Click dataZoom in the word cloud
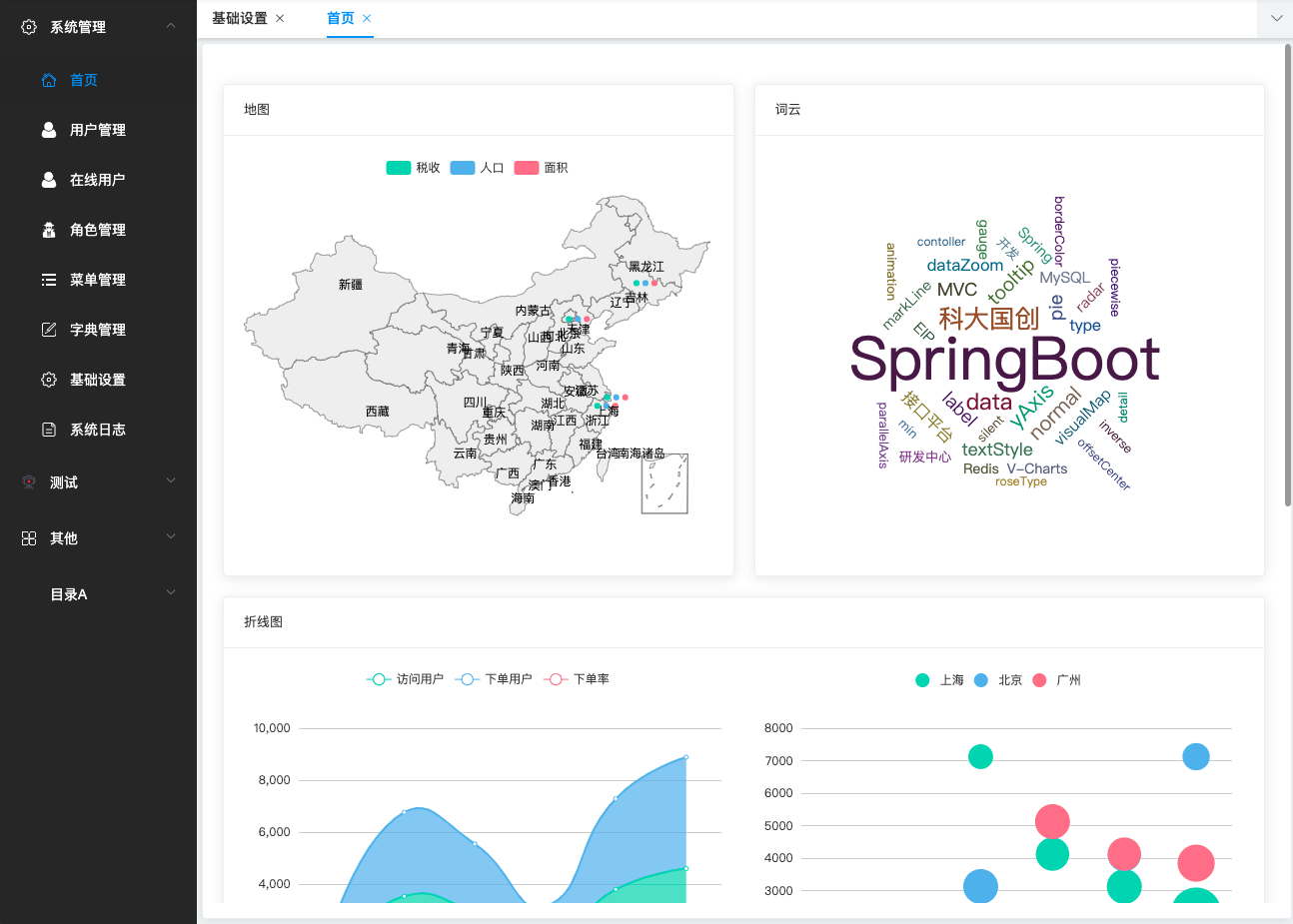1293x924 pixels. click(965, 265)
